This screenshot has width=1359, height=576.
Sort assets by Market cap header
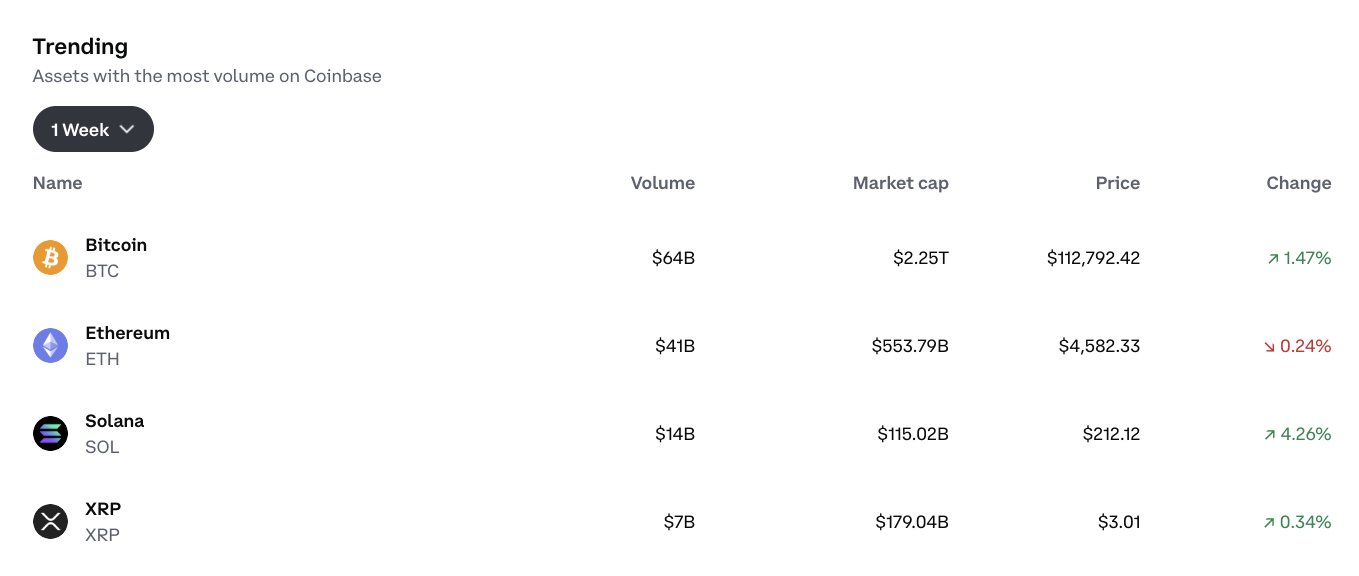[900, 183]
